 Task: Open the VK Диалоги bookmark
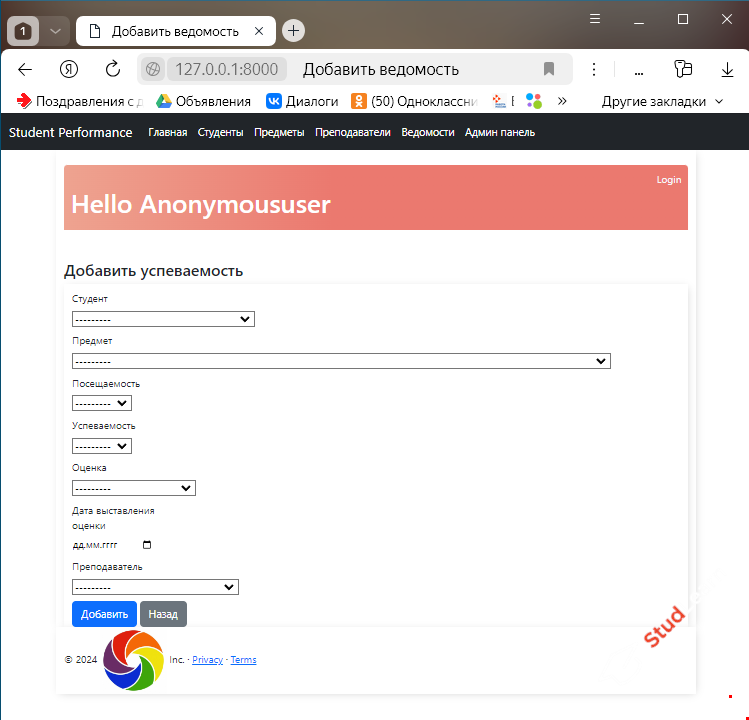point(302,101)
